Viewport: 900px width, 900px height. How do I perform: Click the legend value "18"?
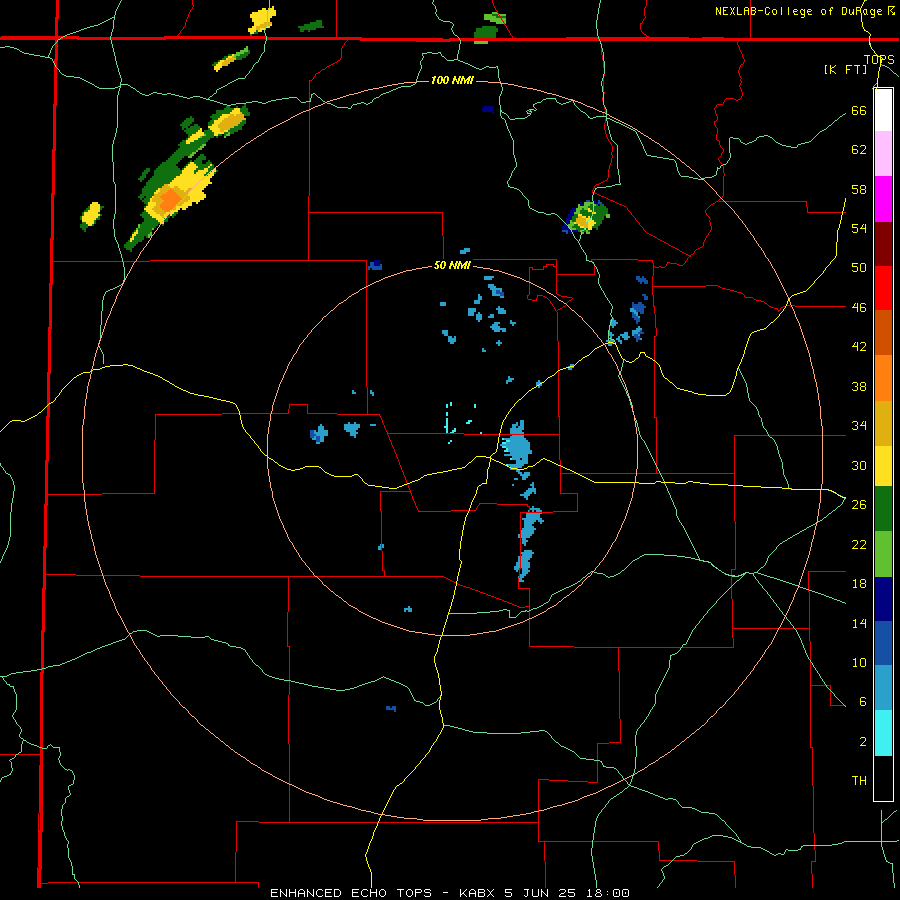(x=859, y=584)
